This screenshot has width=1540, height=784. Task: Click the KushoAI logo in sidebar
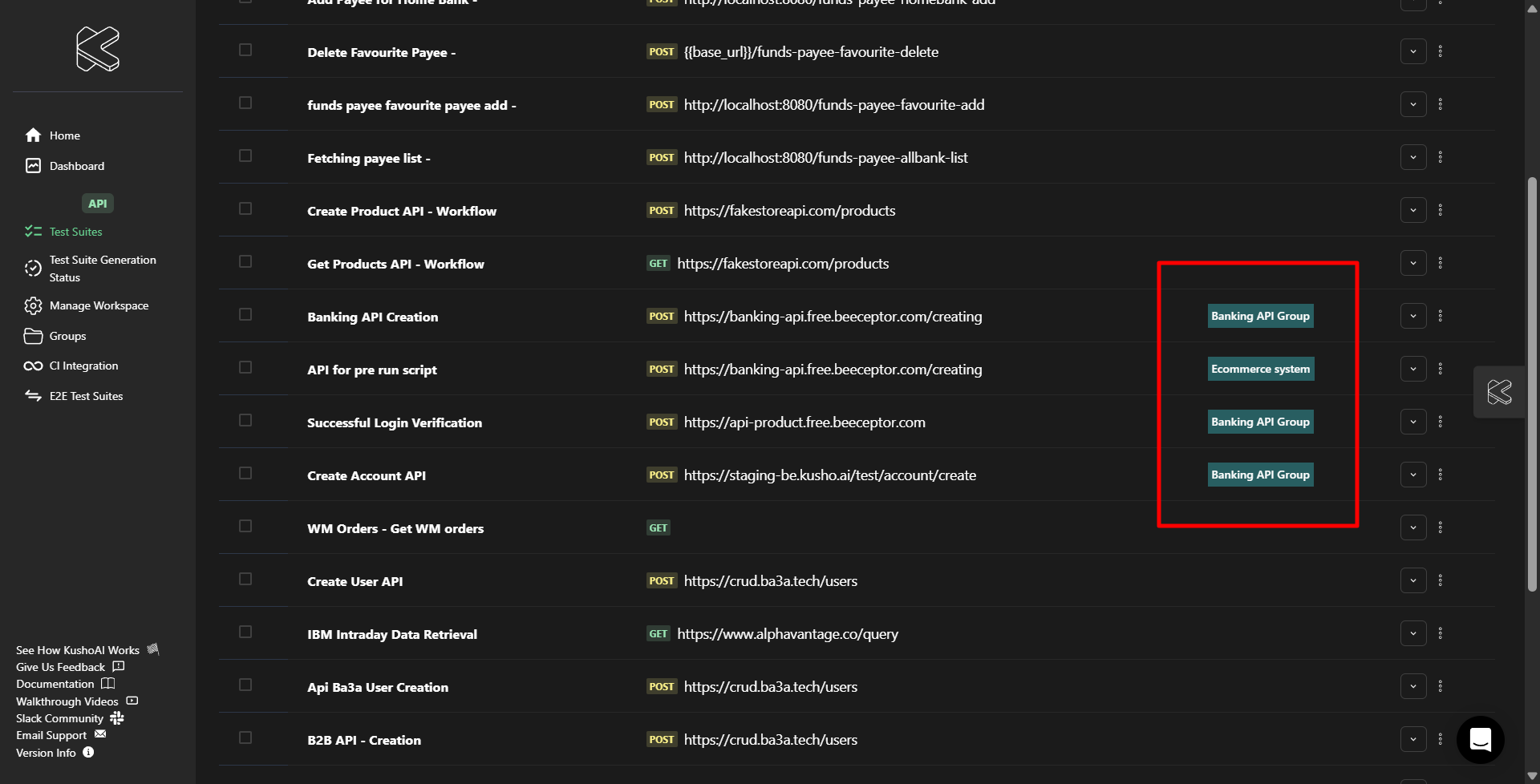98,49
